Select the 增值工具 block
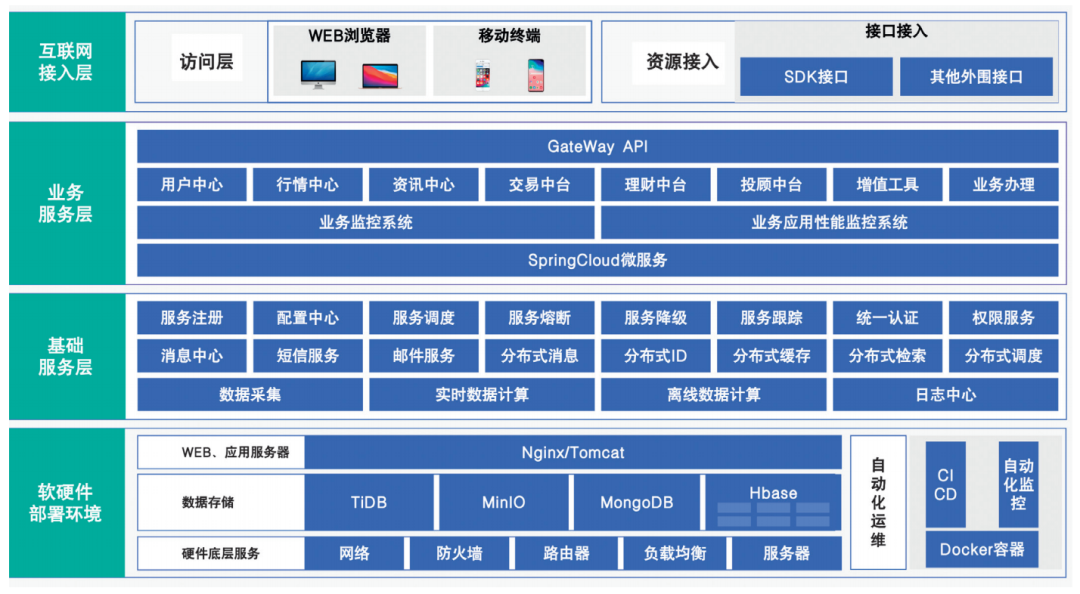 point(887,185)
